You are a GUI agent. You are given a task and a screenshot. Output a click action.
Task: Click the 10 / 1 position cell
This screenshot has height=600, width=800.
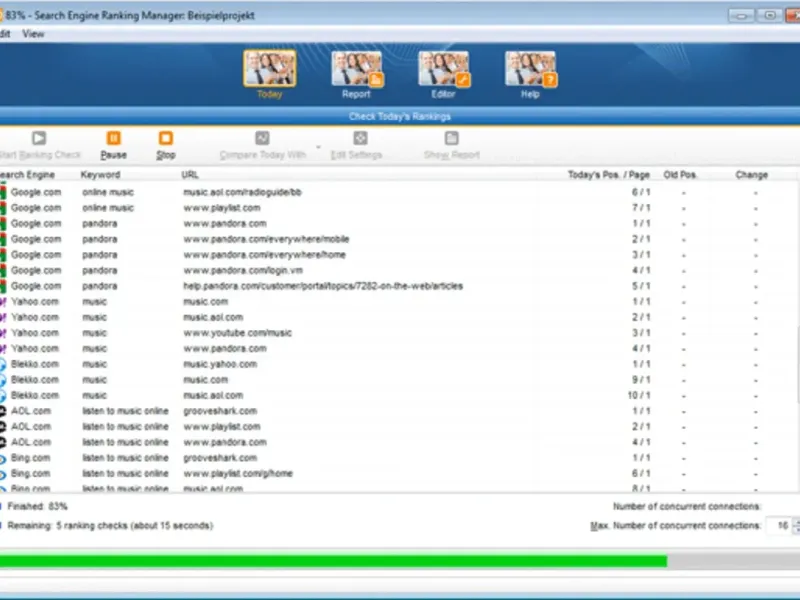click(639, 395)
